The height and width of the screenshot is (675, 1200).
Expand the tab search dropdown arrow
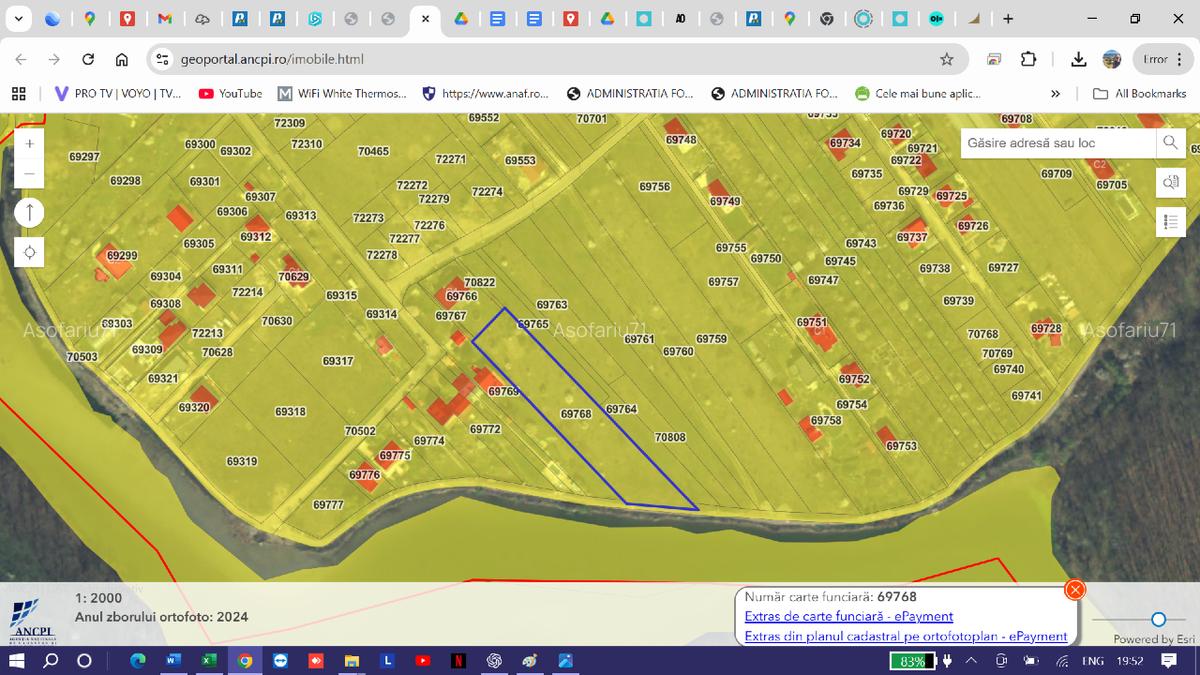[18, 18]
